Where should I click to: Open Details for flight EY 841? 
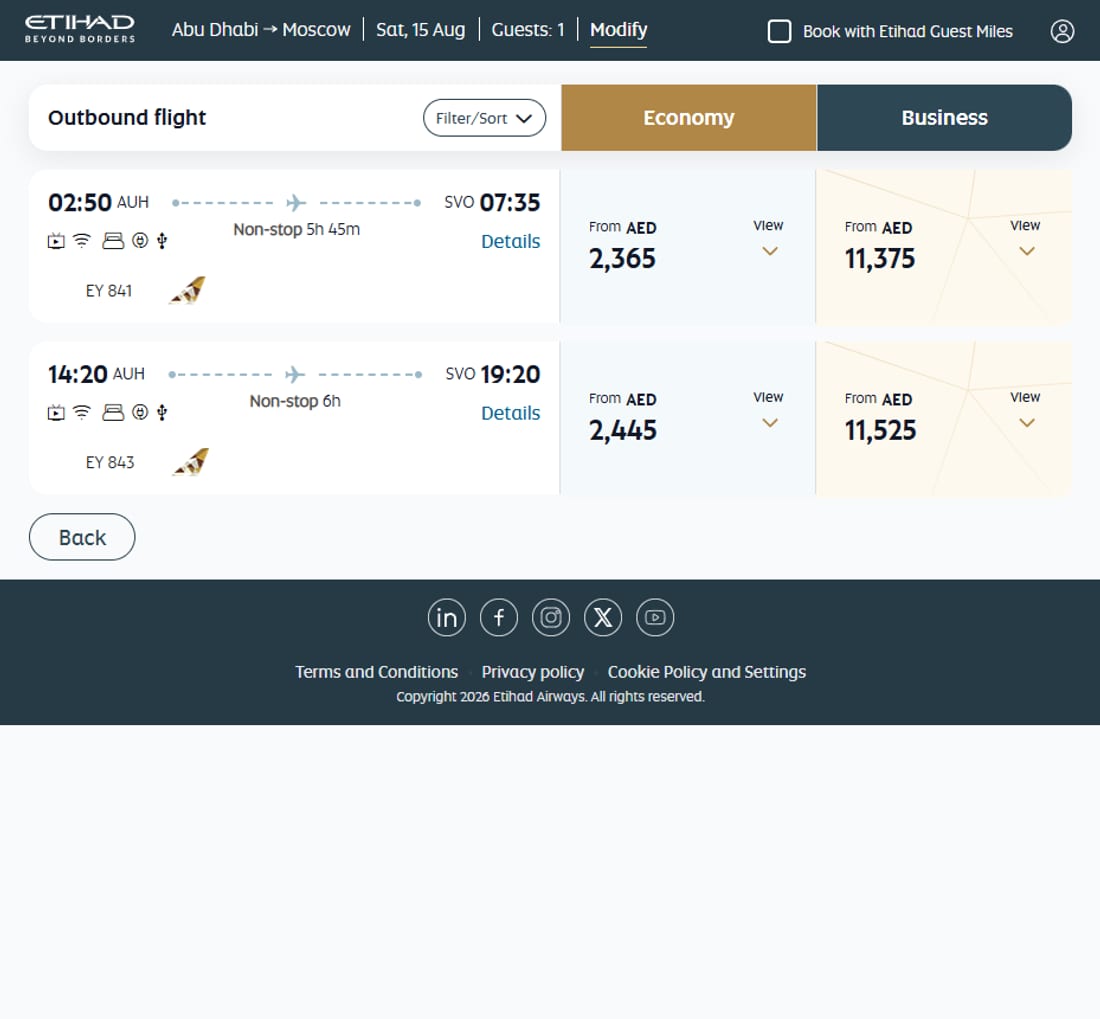pos(510,241)
